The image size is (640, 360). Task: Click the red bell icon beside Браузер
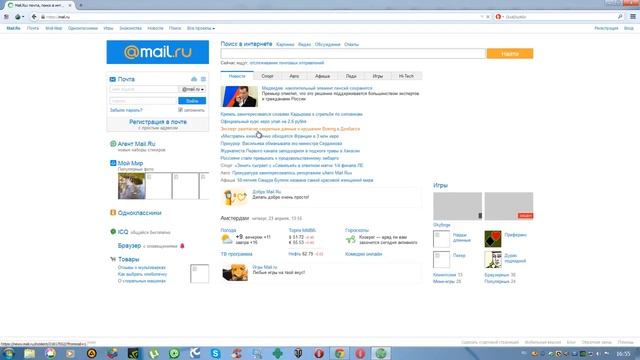click(x=182, y=246)
